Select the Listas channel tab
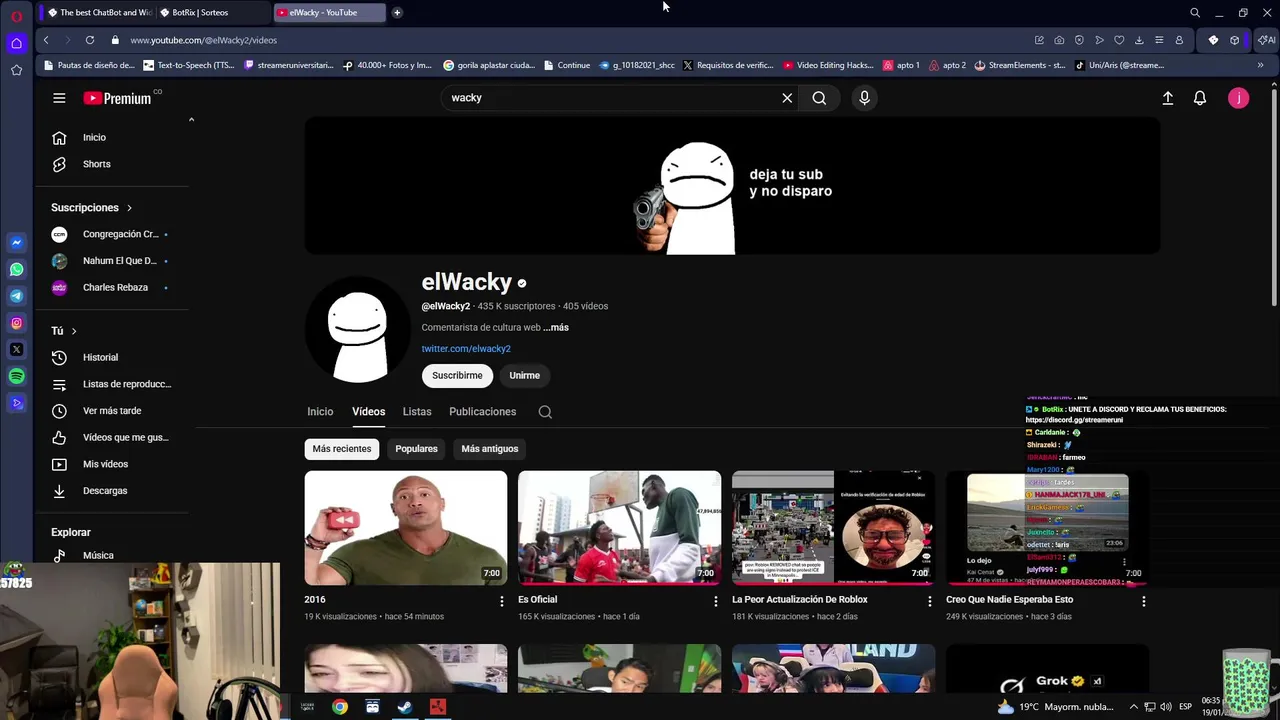Viewport: 1280px width, 720px height. pyautogui.click(x=417, y=412)
